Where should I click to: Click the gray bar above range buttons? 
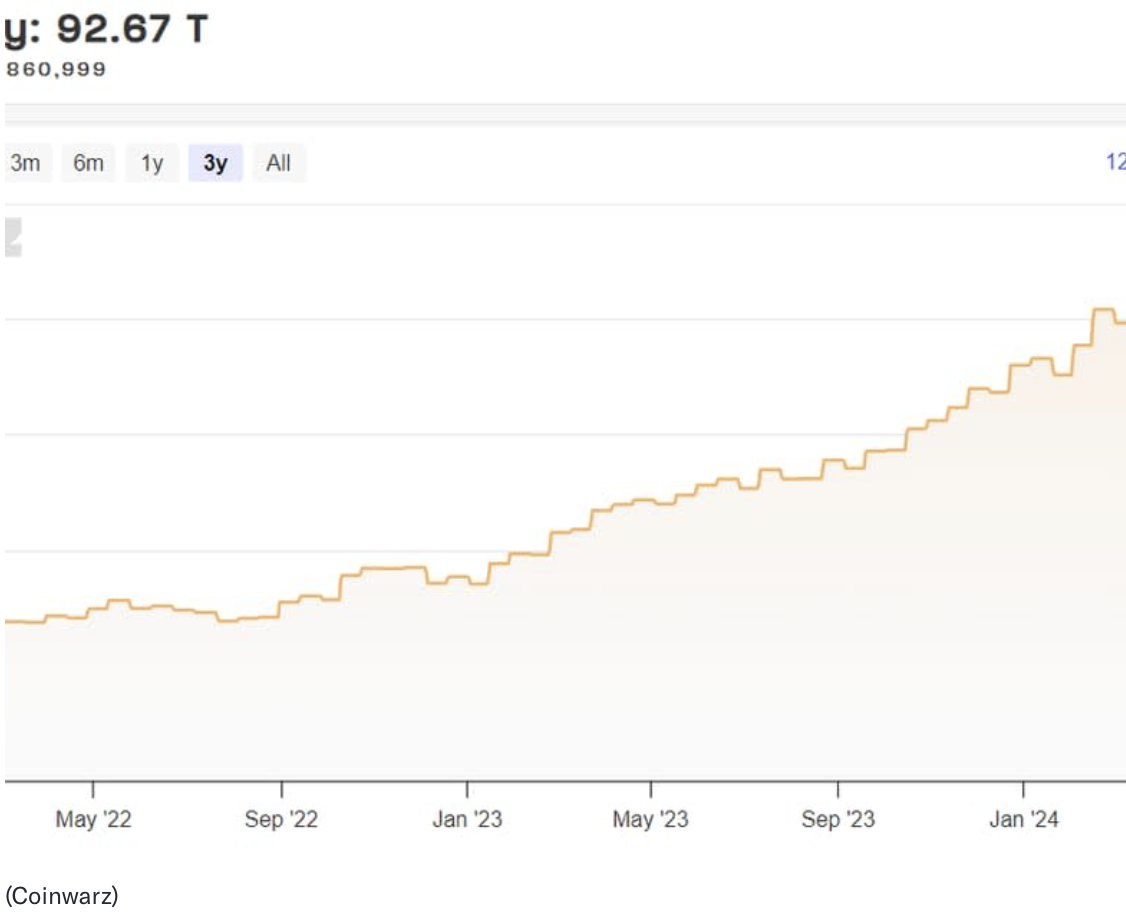tap(565, 115)
